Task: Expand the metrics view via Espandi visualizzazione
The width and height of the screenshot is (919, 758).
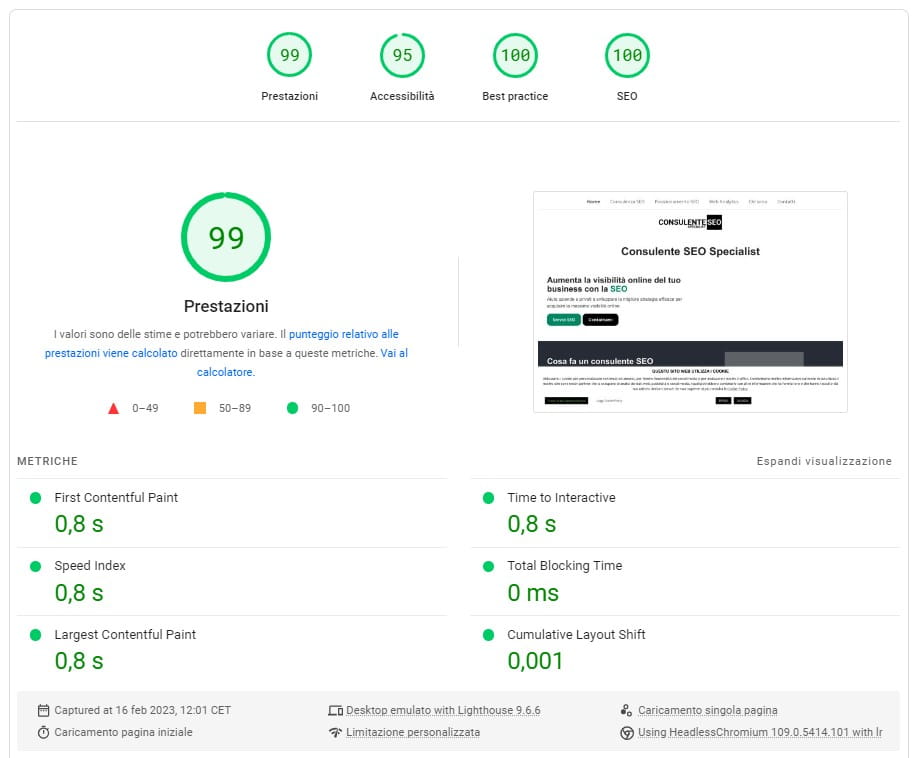Action: pos(824,461)
